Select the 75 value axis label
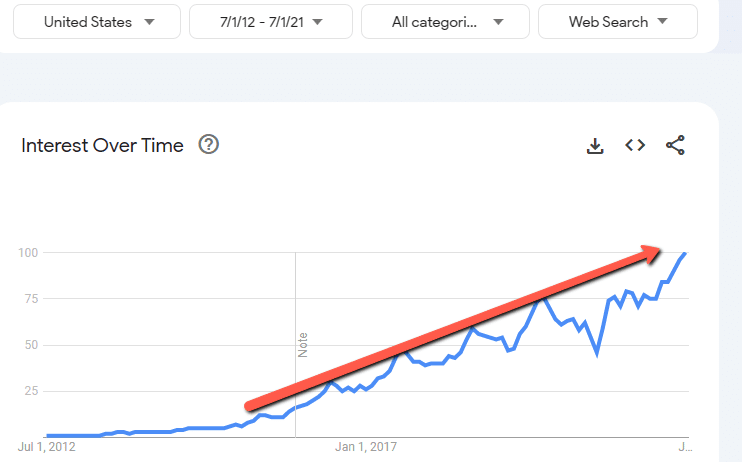 coord(31,299)
